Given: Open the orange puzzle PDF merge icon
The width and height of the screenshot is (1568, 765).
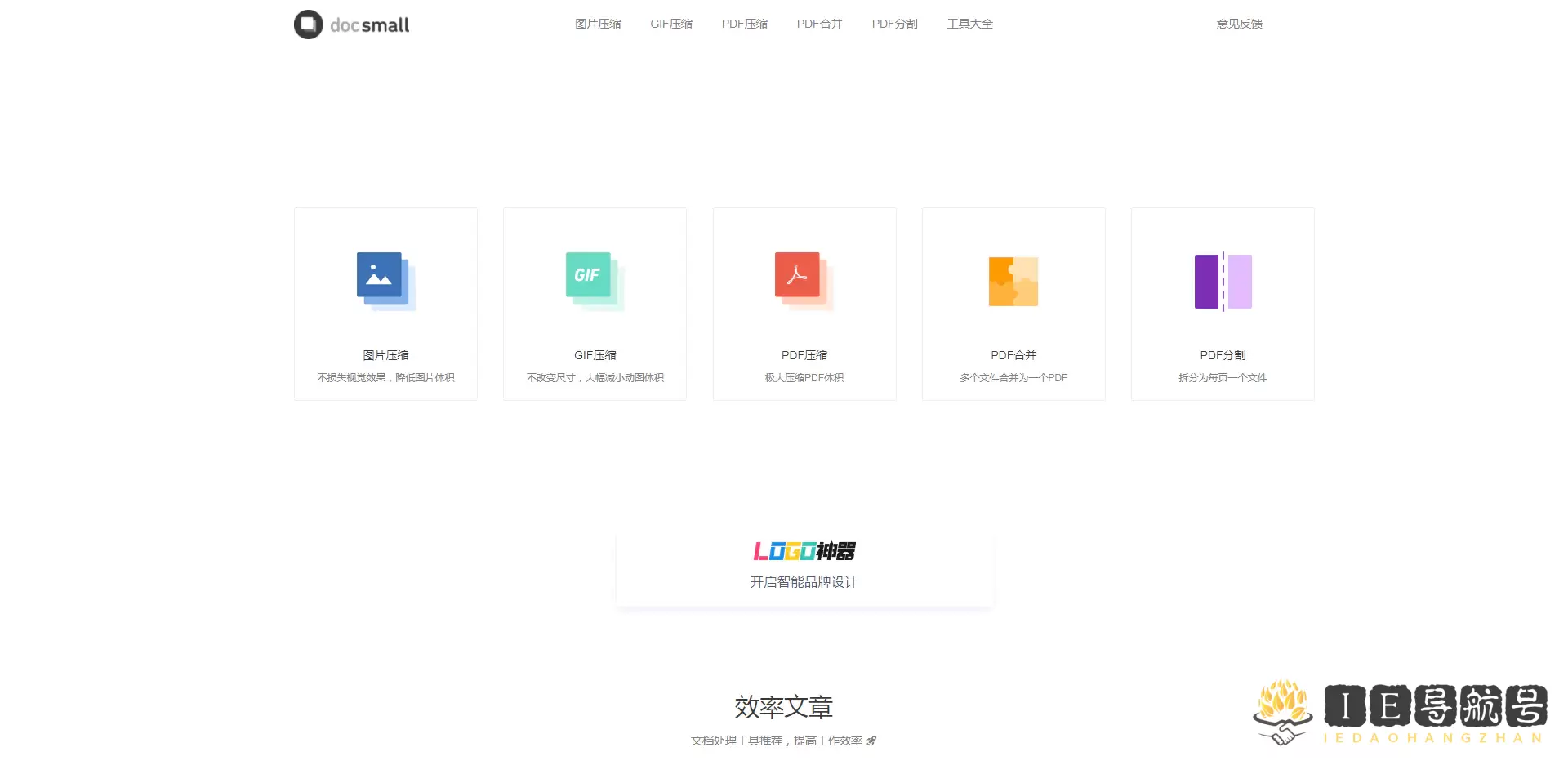Looking at the screenshot, I should [1013, 281].
